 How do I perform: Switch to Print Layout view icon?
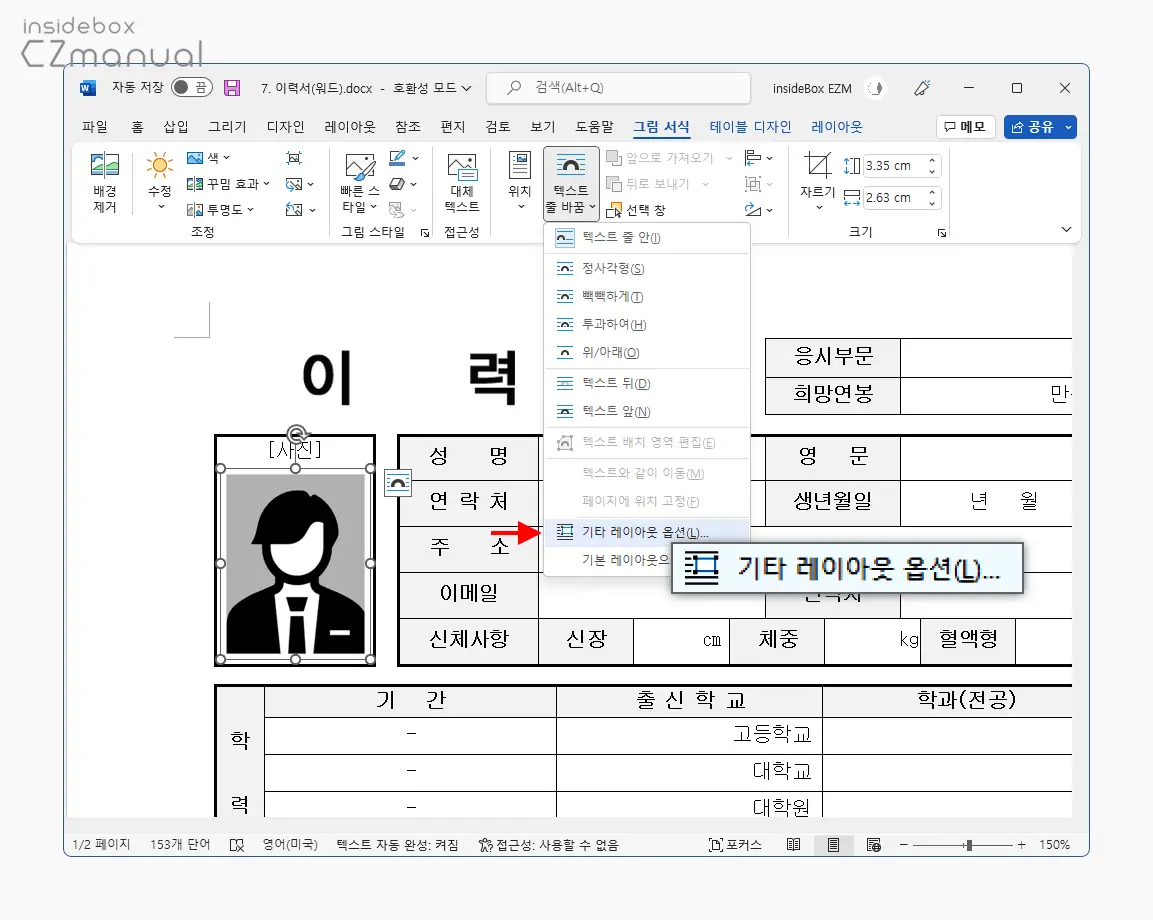[x=833, y=845]
